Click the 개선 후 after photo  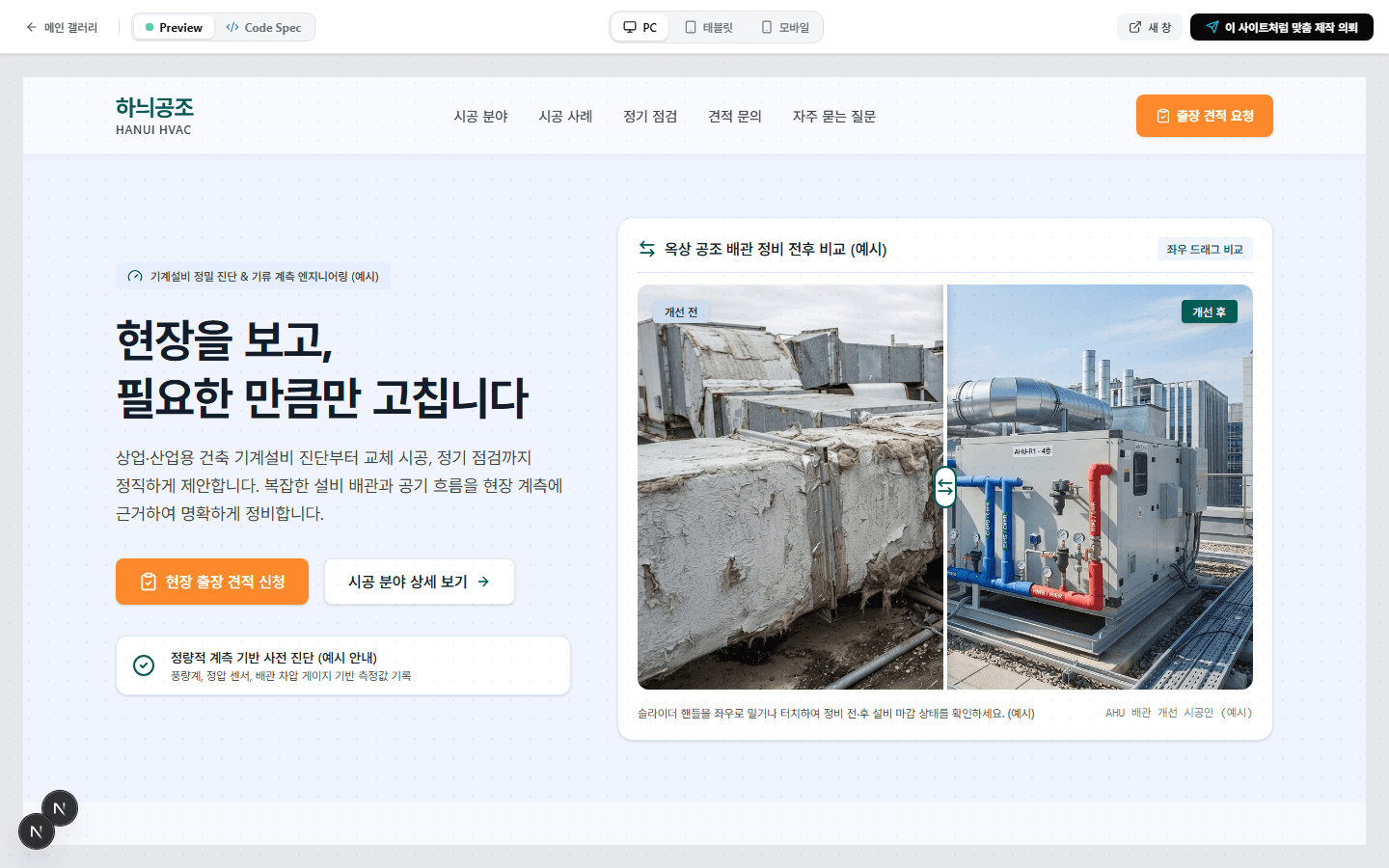[x=1100, y=487]
